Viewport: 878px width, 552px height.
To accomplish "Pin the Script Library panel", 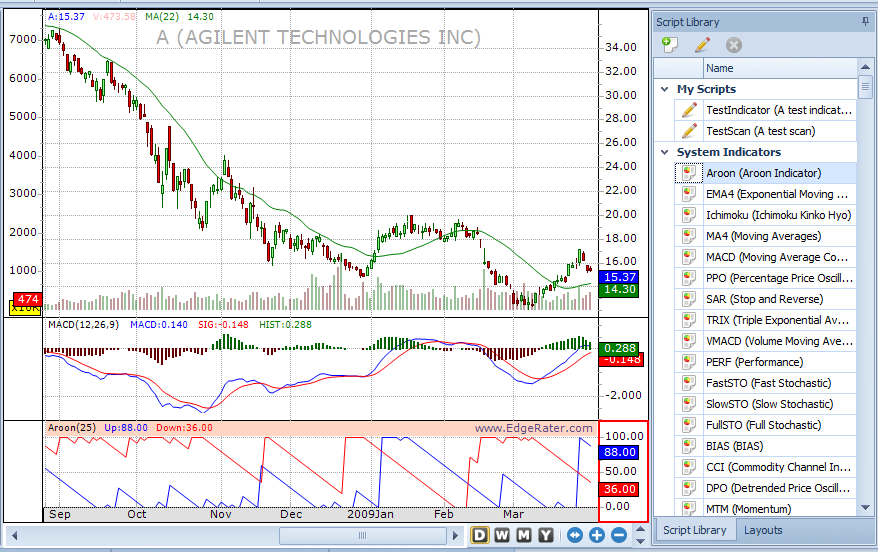I will click(x=866, y=22).
